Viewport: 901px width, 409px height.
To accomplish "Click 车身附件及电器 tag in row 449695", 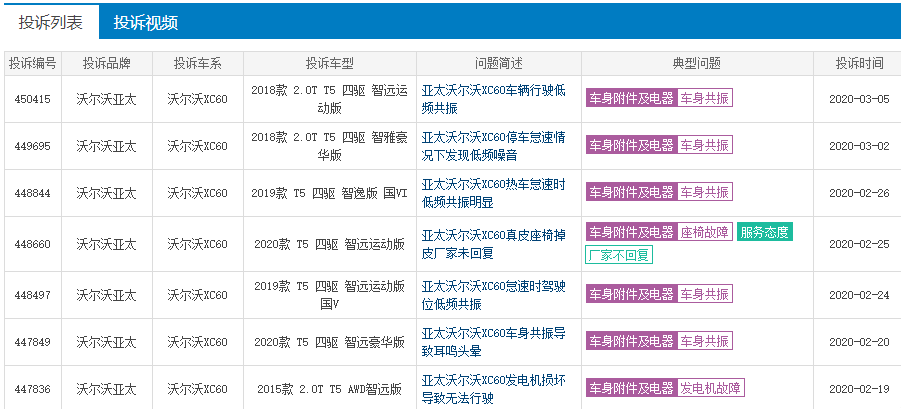I will point(632,144).
